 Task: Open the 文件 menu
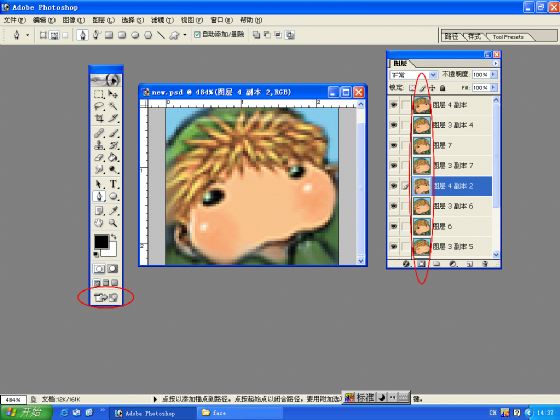point(15,20)
